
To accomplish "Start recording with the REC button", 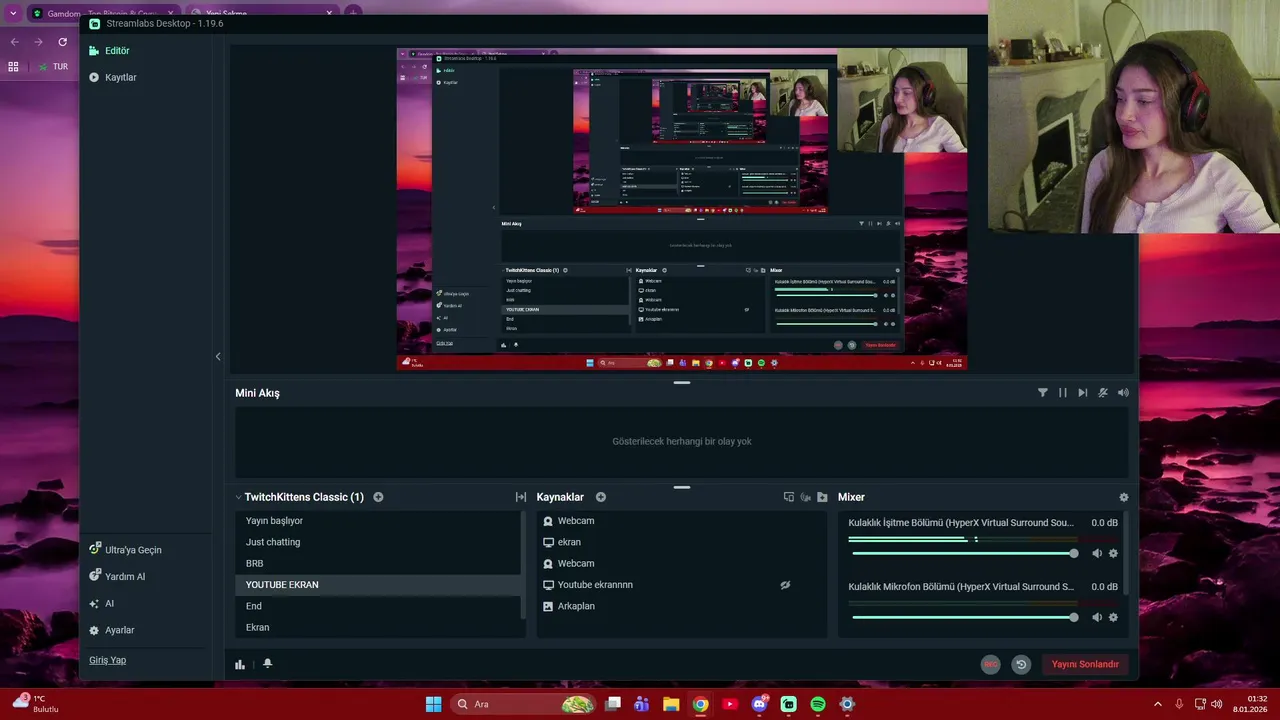I will point(991,664).
